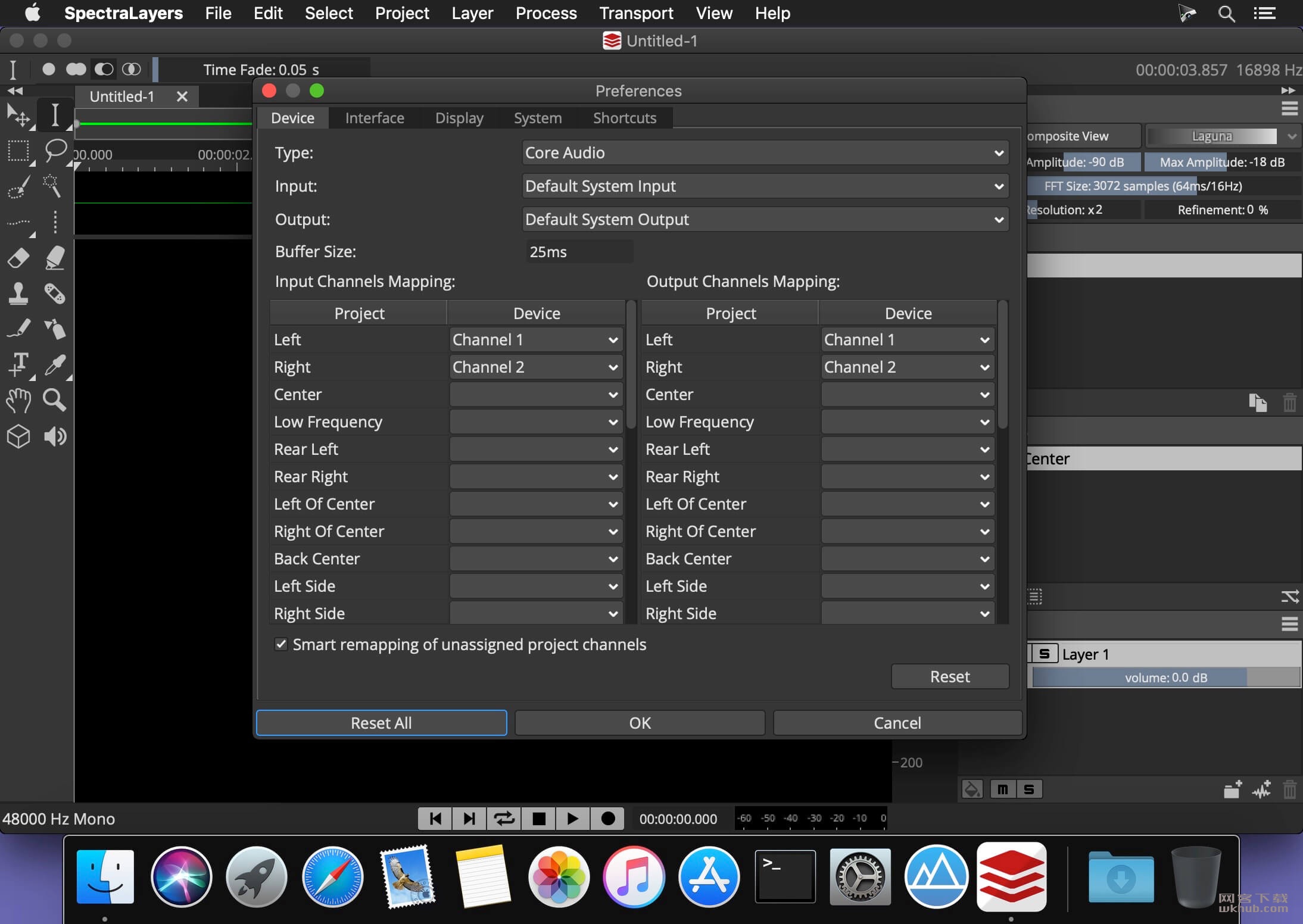Click the trash icon in the Layers panel

(x=1289, y=789)
